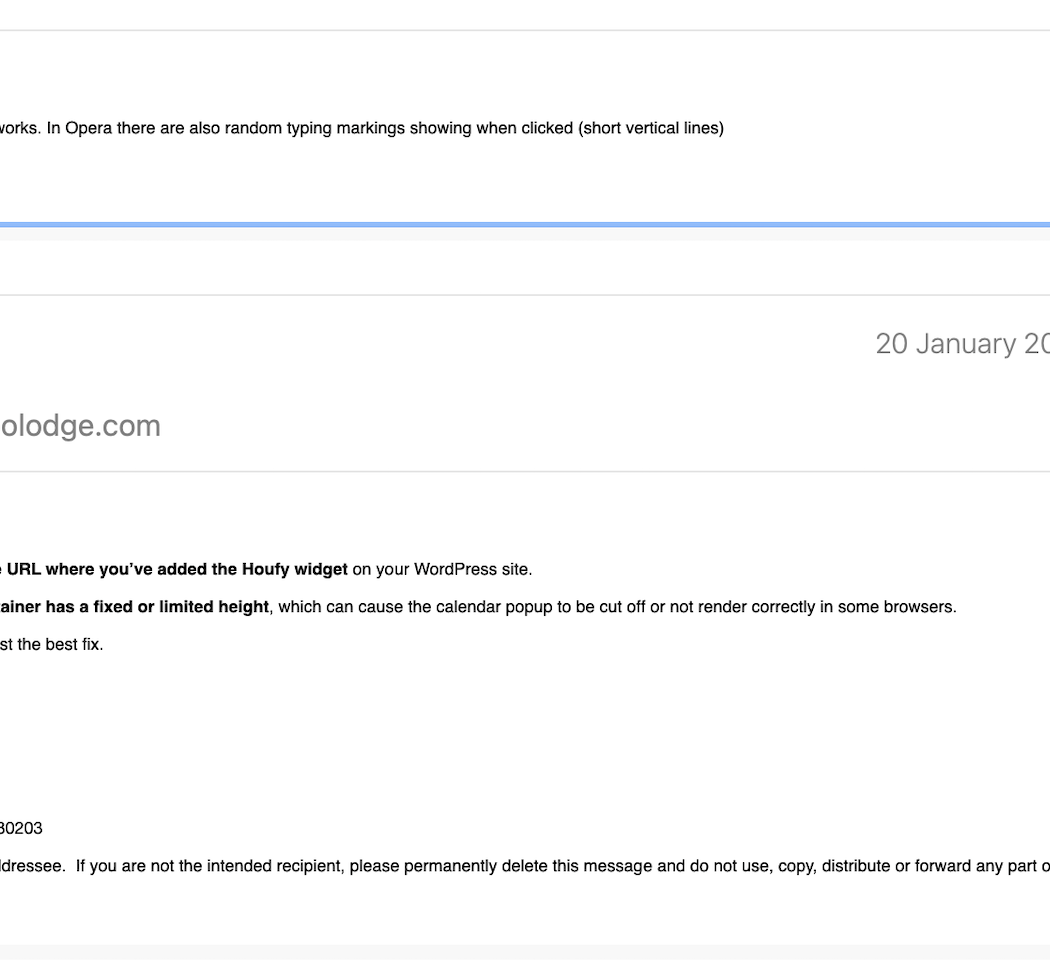1050x974 pixels.
Task: Click the 20 January message date
Action: (x=960, y=344)
